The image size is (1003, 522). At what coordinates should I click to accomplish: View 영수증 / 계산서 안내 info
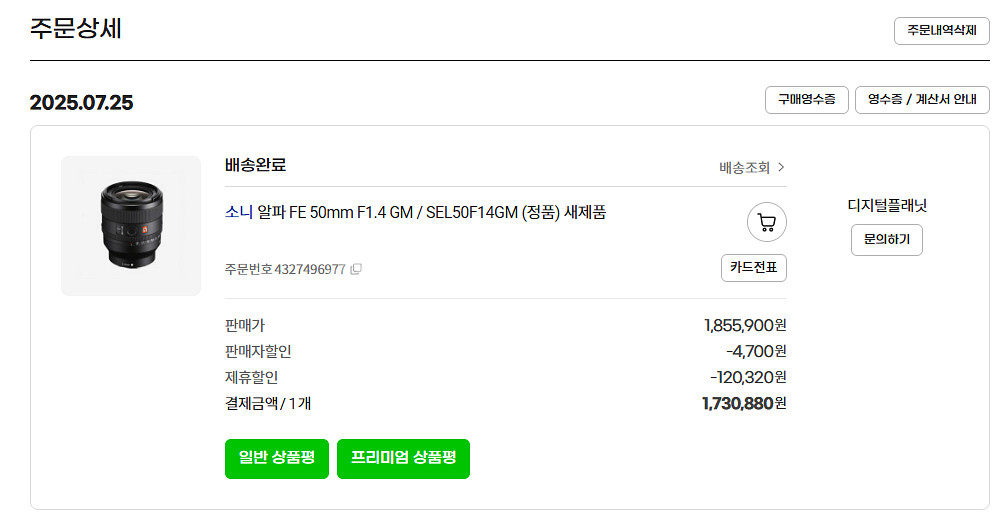tap(922, 100)
